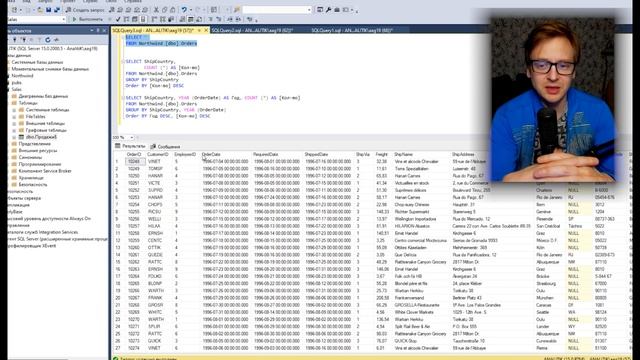
Task: Collapse the SELECT ShipCountry, YEAR query block
Action: (x=123, y=98)
